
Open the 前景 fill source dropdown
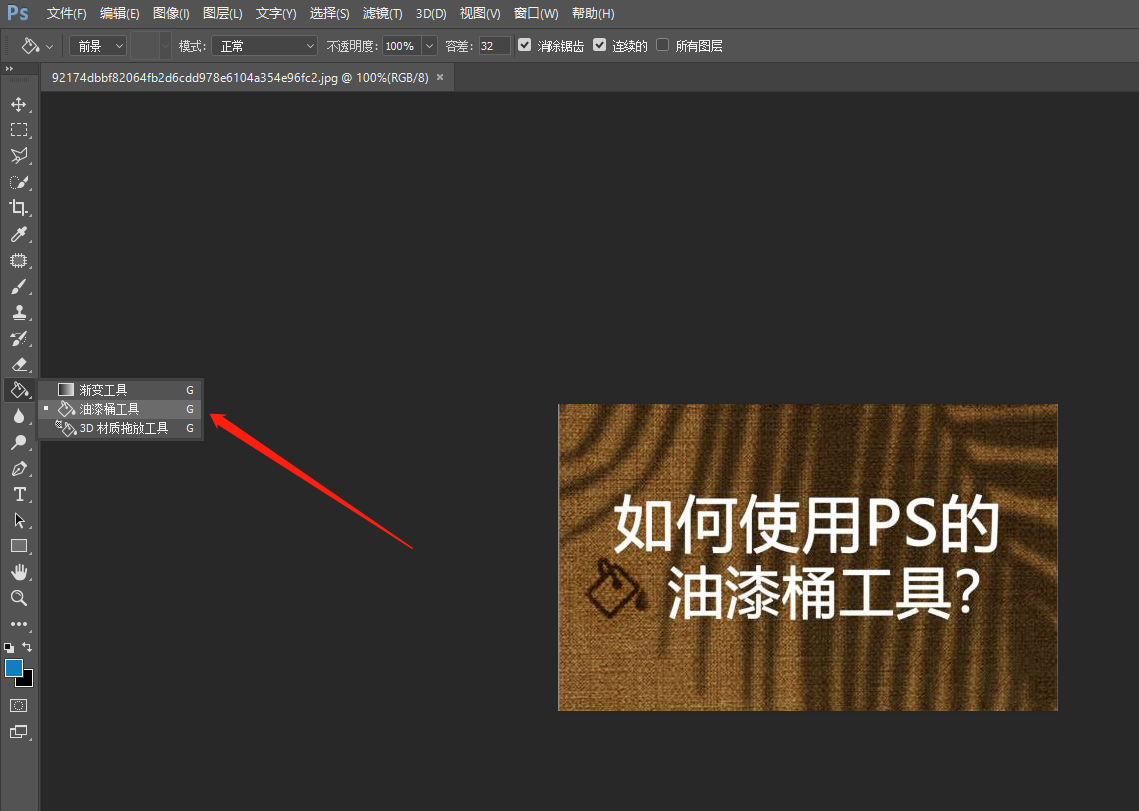[x=97, y=45]
